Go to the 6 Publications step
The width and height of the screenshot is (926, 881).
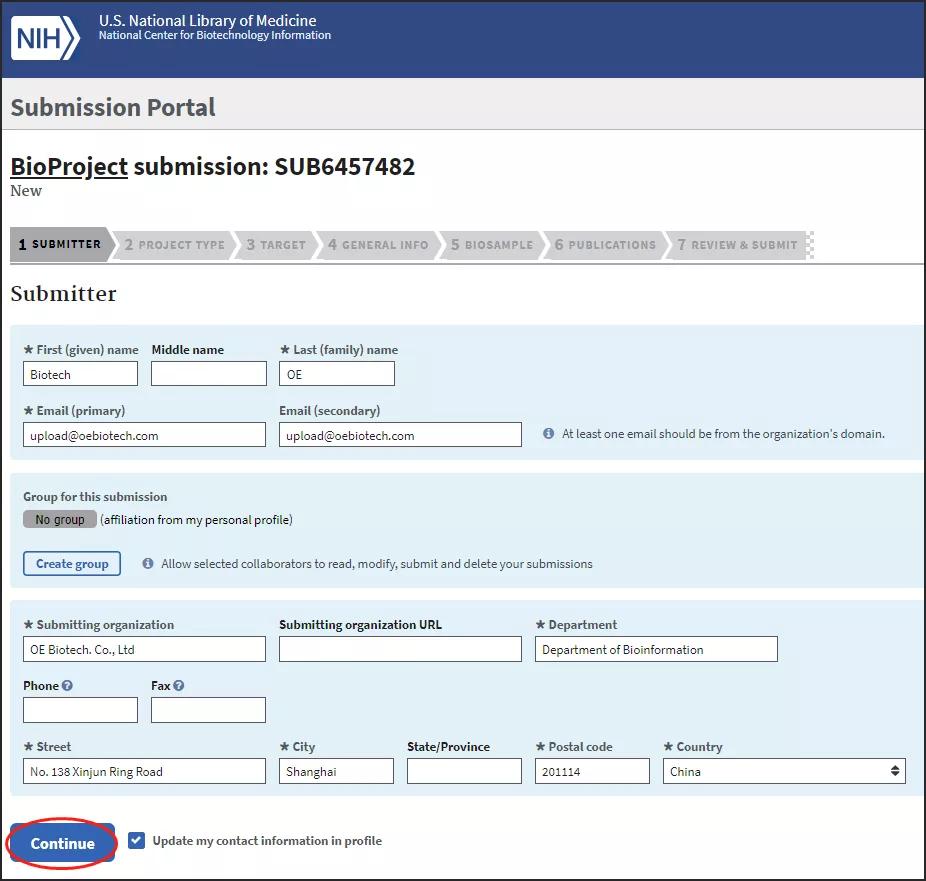click(605, 245)
